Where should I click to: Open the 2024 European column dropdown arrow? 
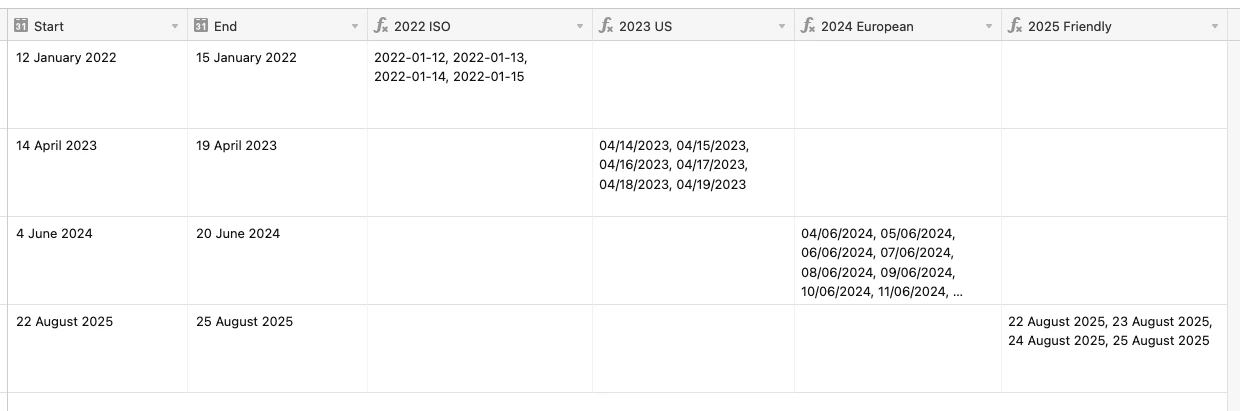[989, 27]
